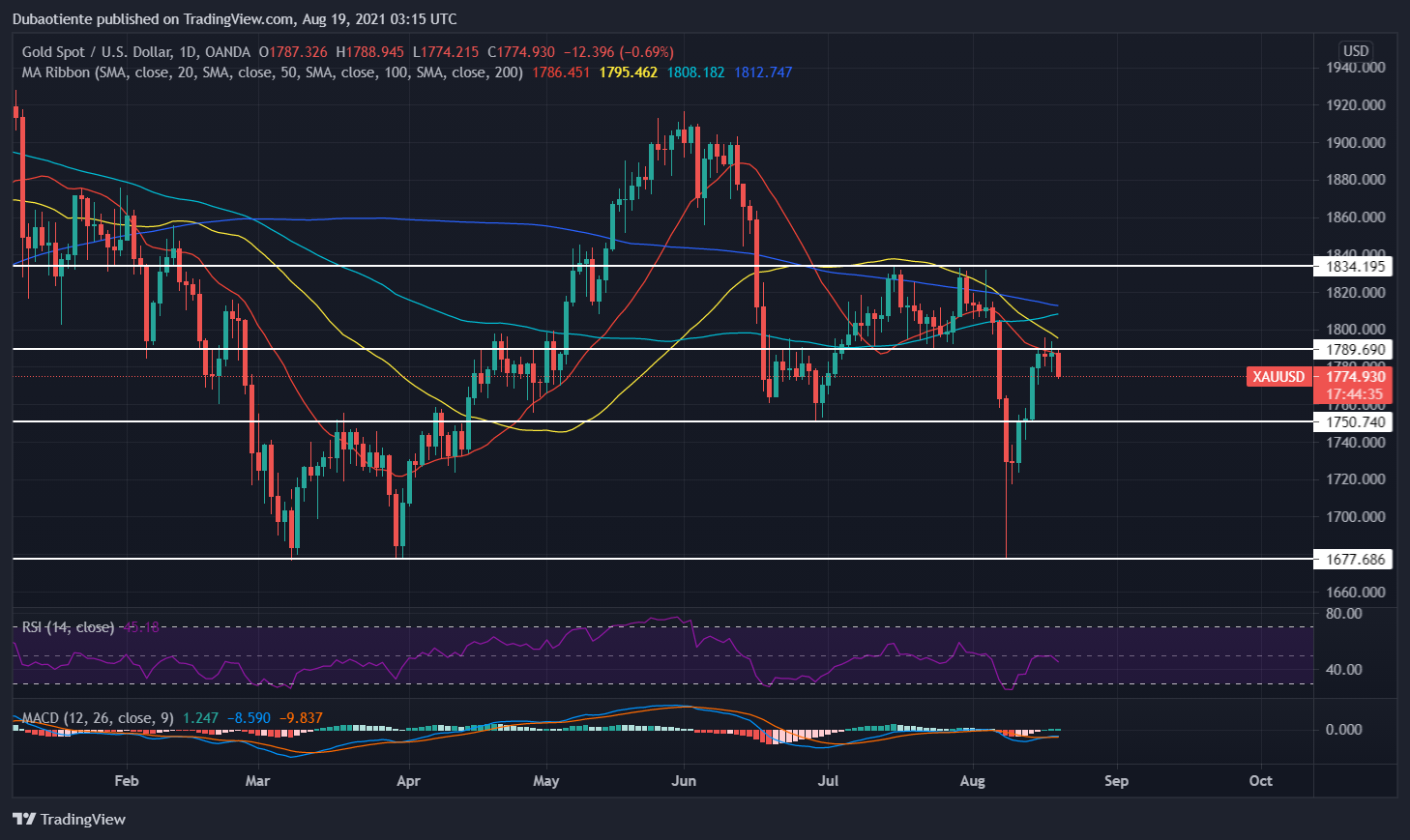Click the Jul label on time axis
Viewport: 1410px width, 840px height.
point(828,781)
